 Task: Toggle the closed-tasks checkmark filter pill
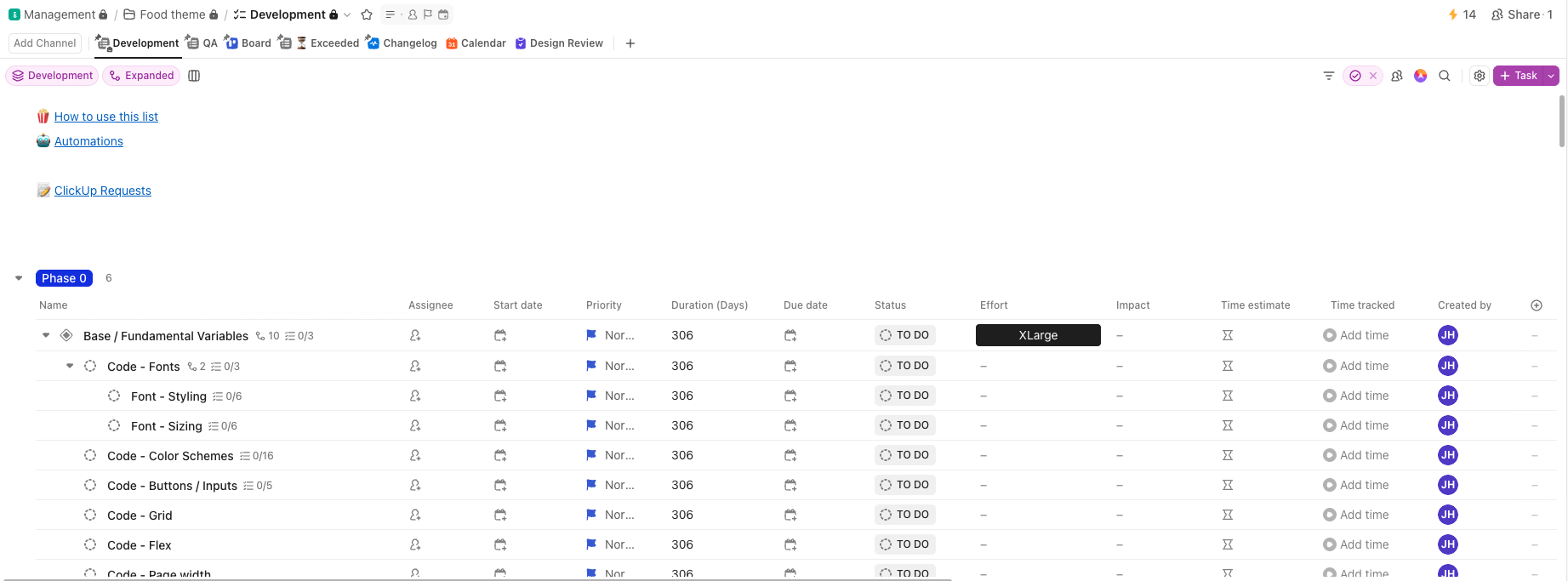(x=1355, y=76)
